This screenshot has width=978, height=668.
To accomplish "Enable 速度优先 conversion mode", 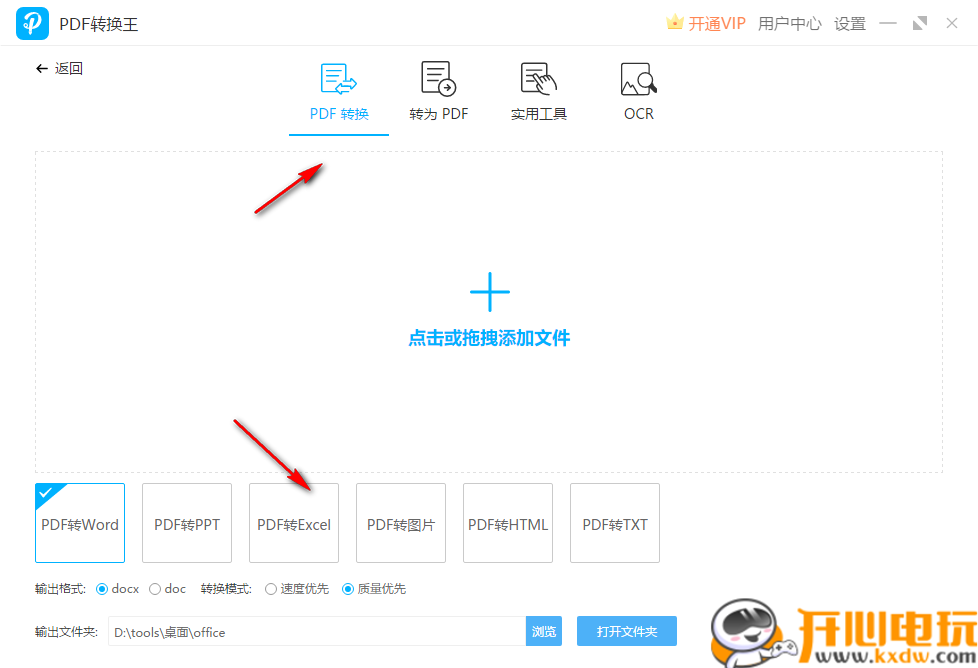I will (x=272, y=589).
